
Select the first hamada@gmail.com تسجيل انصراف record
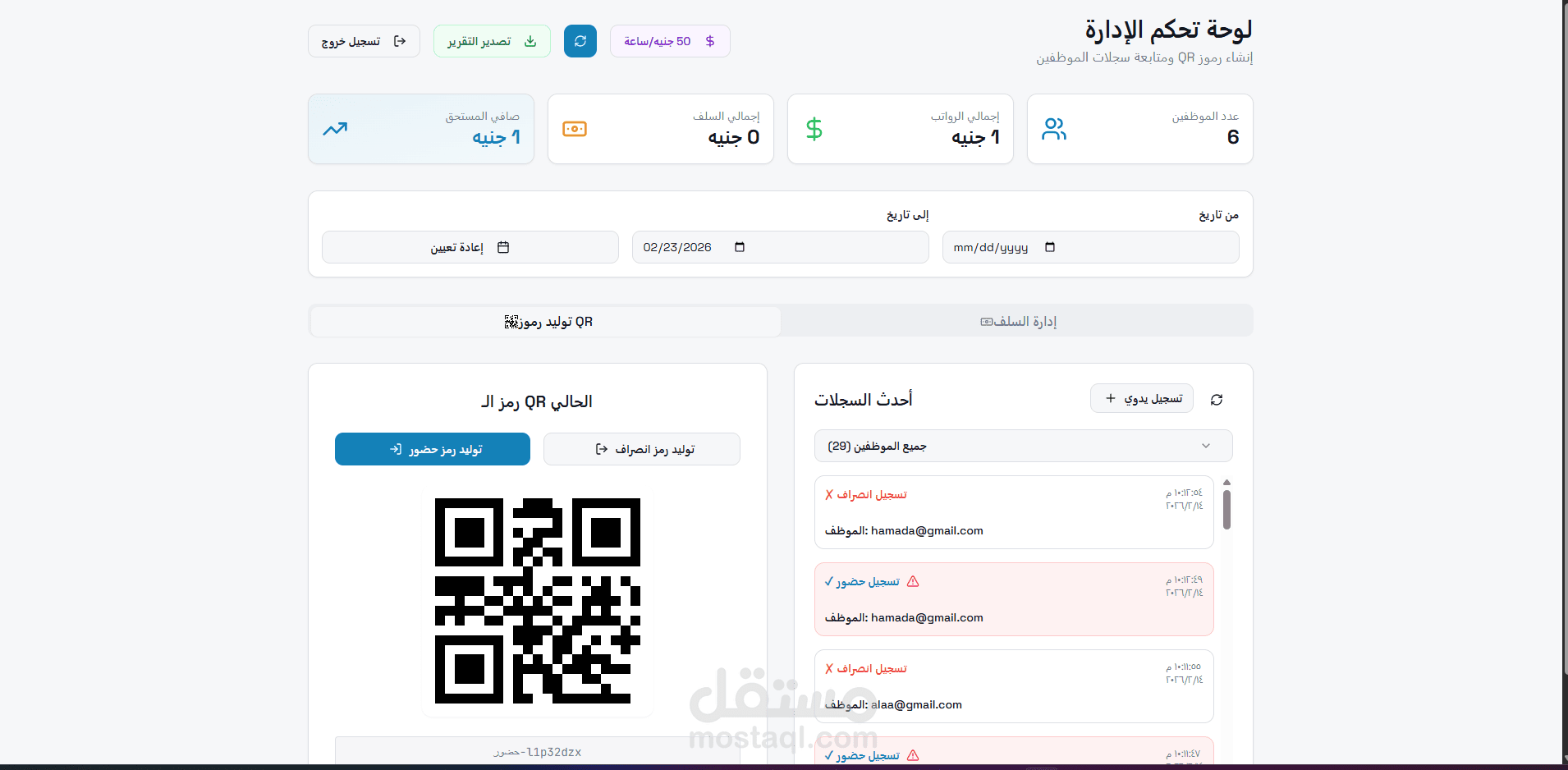(x=1014, y=512)
